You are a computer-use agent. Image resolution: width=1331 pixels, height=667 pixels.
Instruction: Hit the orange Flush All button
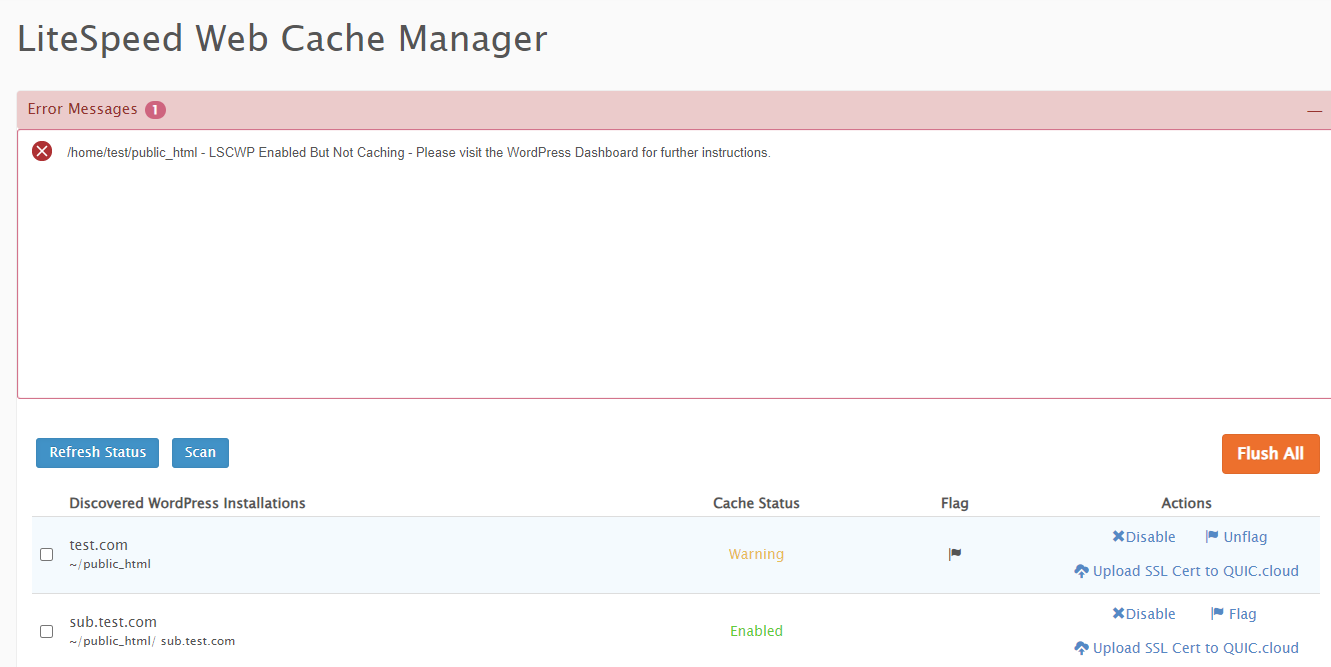pos(1270,453)
